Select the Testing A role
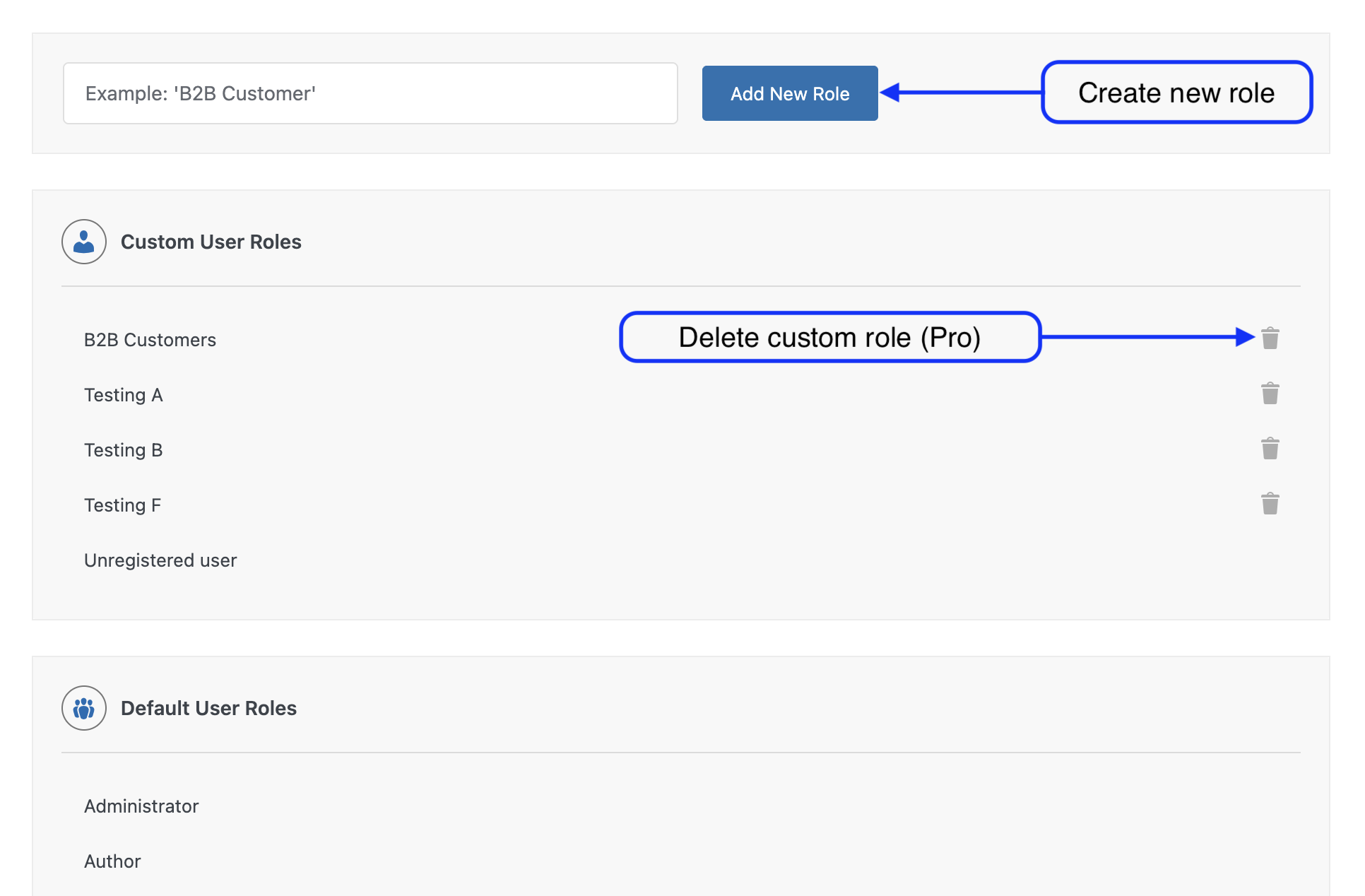This screenshot has width=1365, height=896. click(123, 395)
